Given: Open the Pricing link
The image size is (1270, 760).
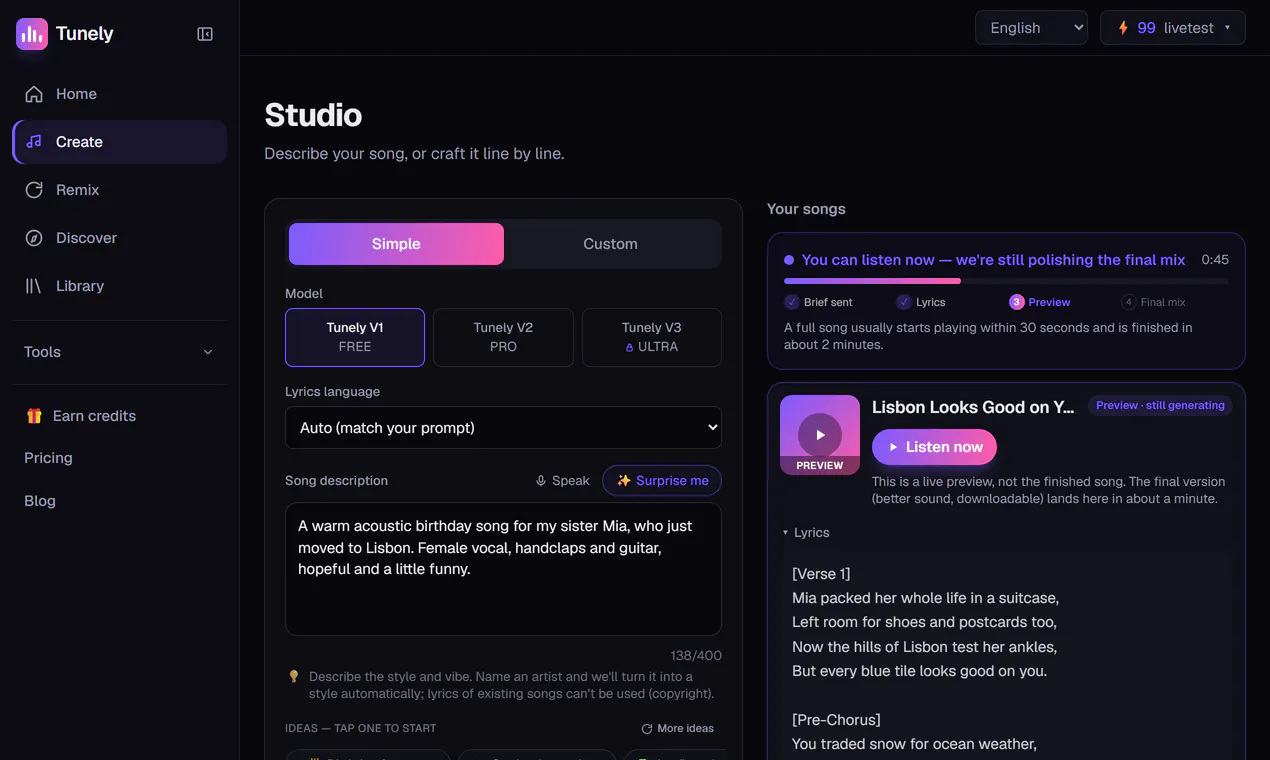Looking at the screenshot, I should click(48, 458).
